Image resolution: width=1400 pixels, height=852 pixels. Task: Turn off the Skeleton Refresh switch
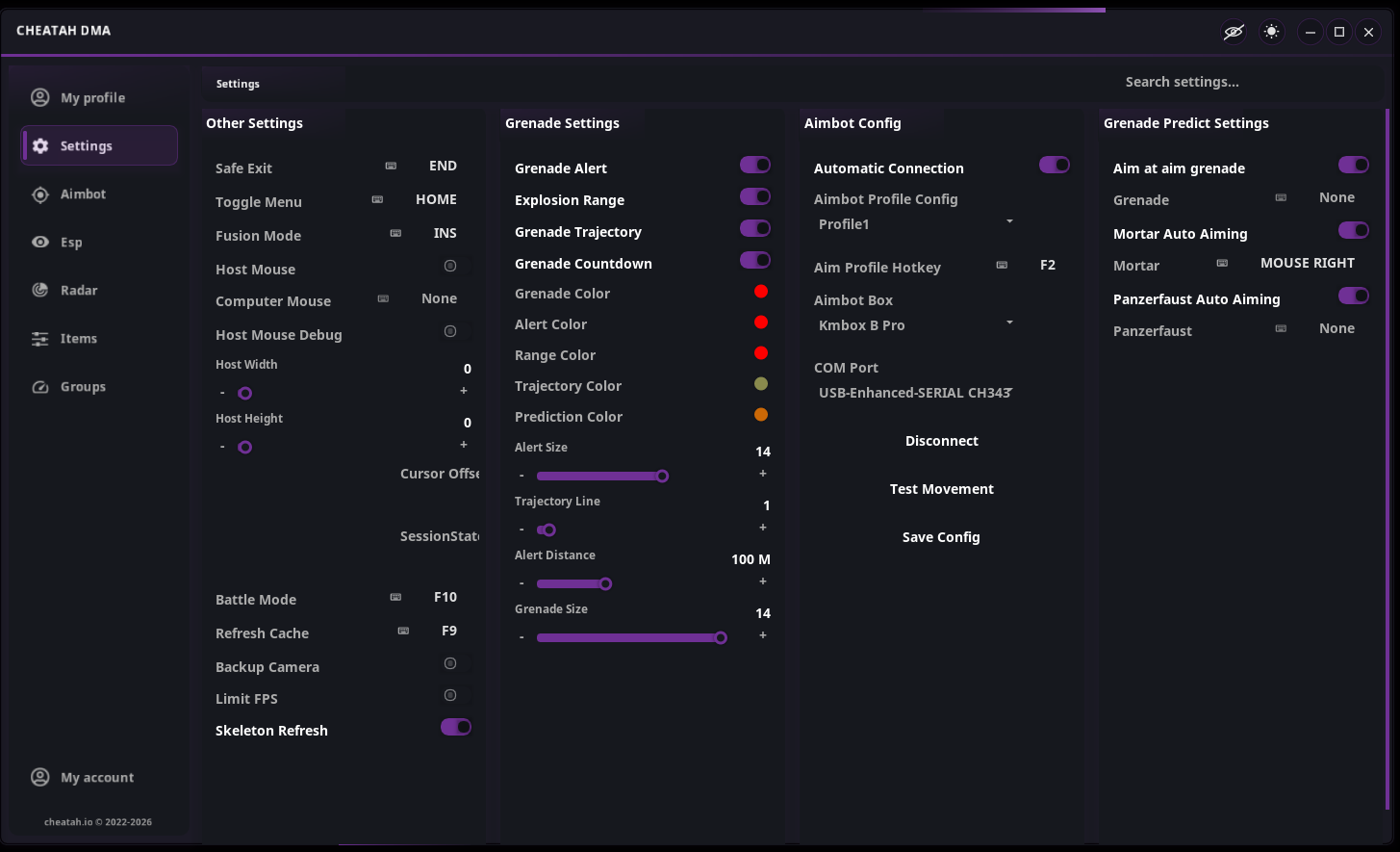(456, 727)
